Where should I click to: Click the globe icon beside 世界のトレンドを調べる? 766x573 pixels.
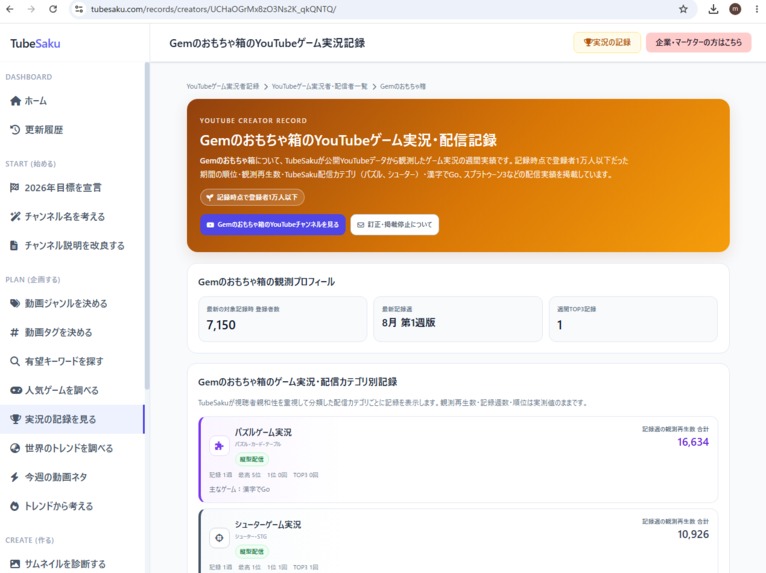(x=15, y=448)
